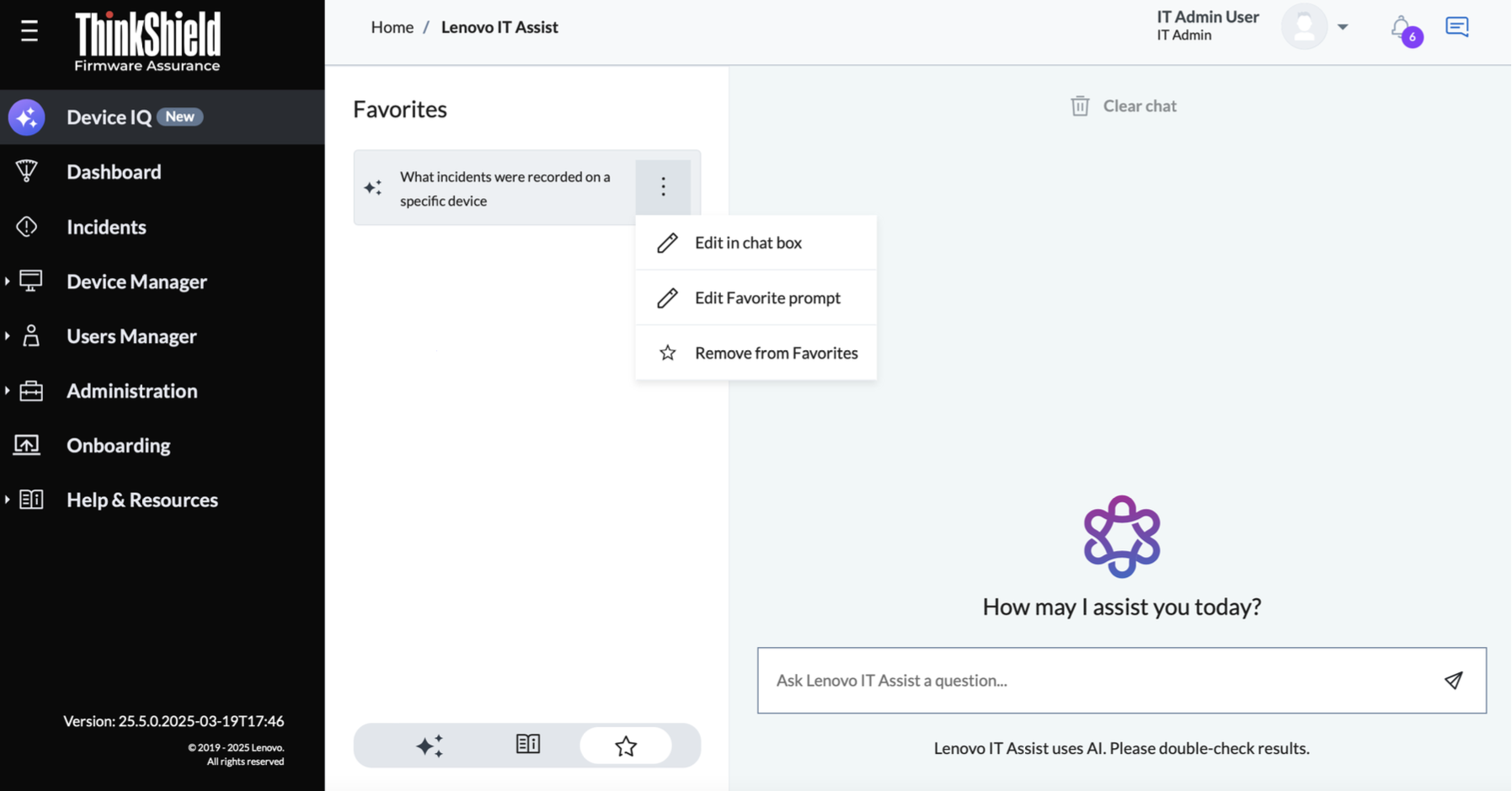Click the ThinkShield Firmware Assurance logo
1512x791 pixels.
(x=147, y=41)
